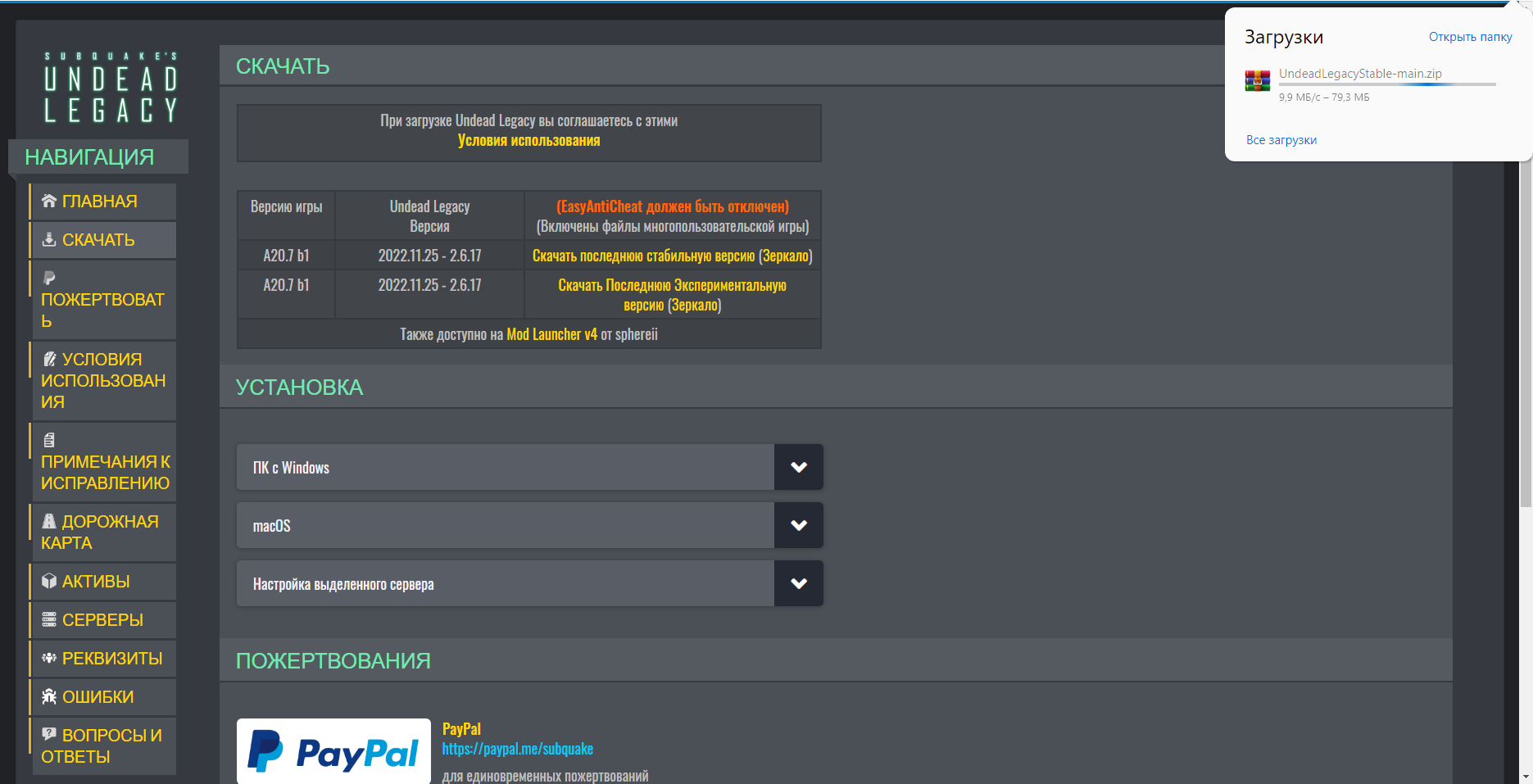Click Зеркало link in the experimental version row

point(694,305)
